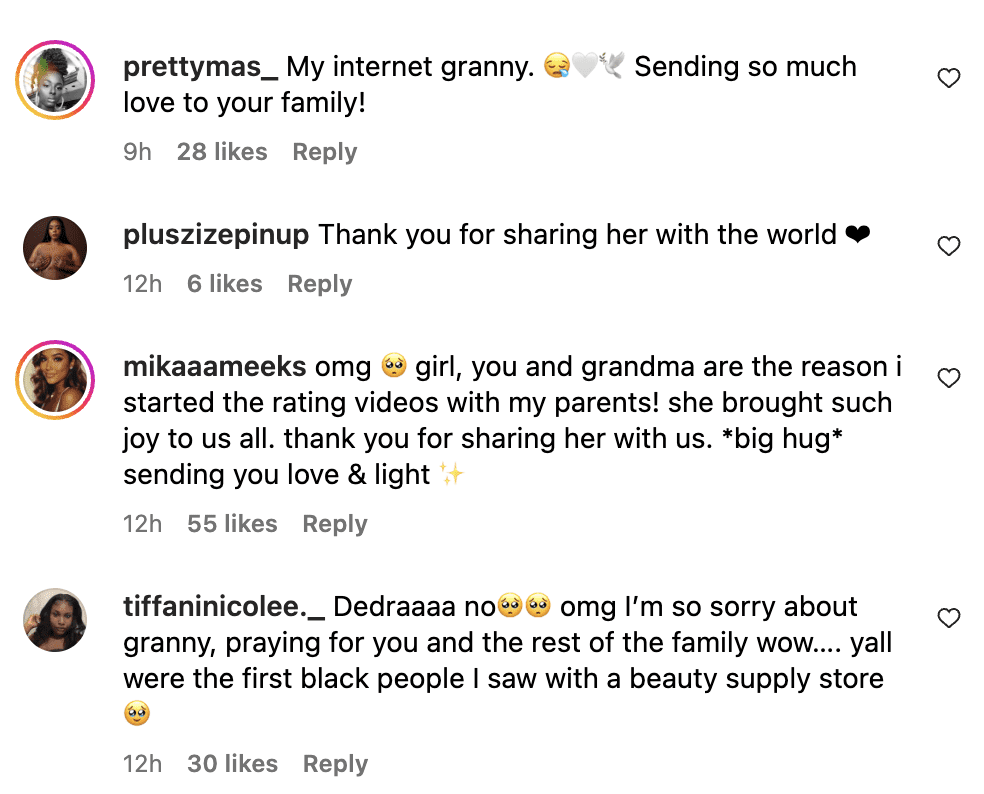View the 6 likes on pluszizepinup's comment
Screen dimensions: 984x794
[224, 283]
